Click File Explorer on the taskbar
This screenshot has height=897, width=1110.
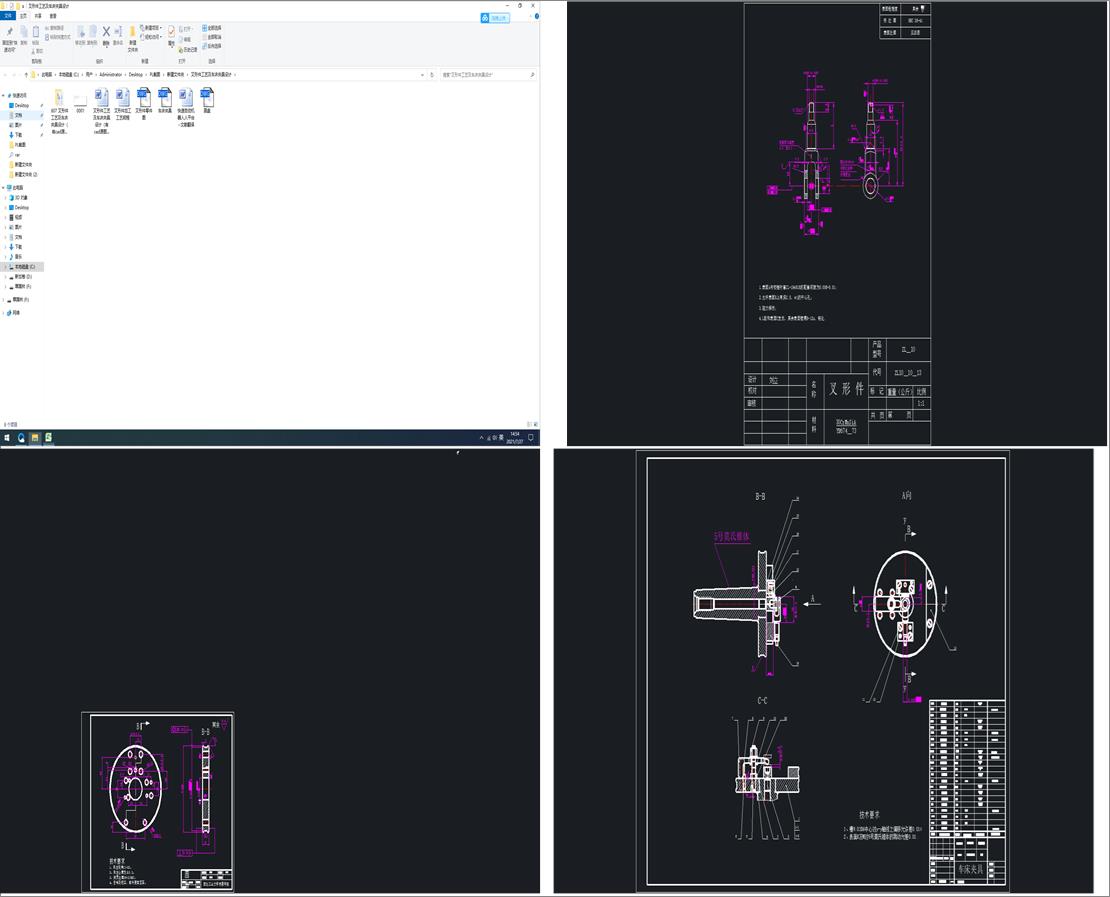[35, 438]
